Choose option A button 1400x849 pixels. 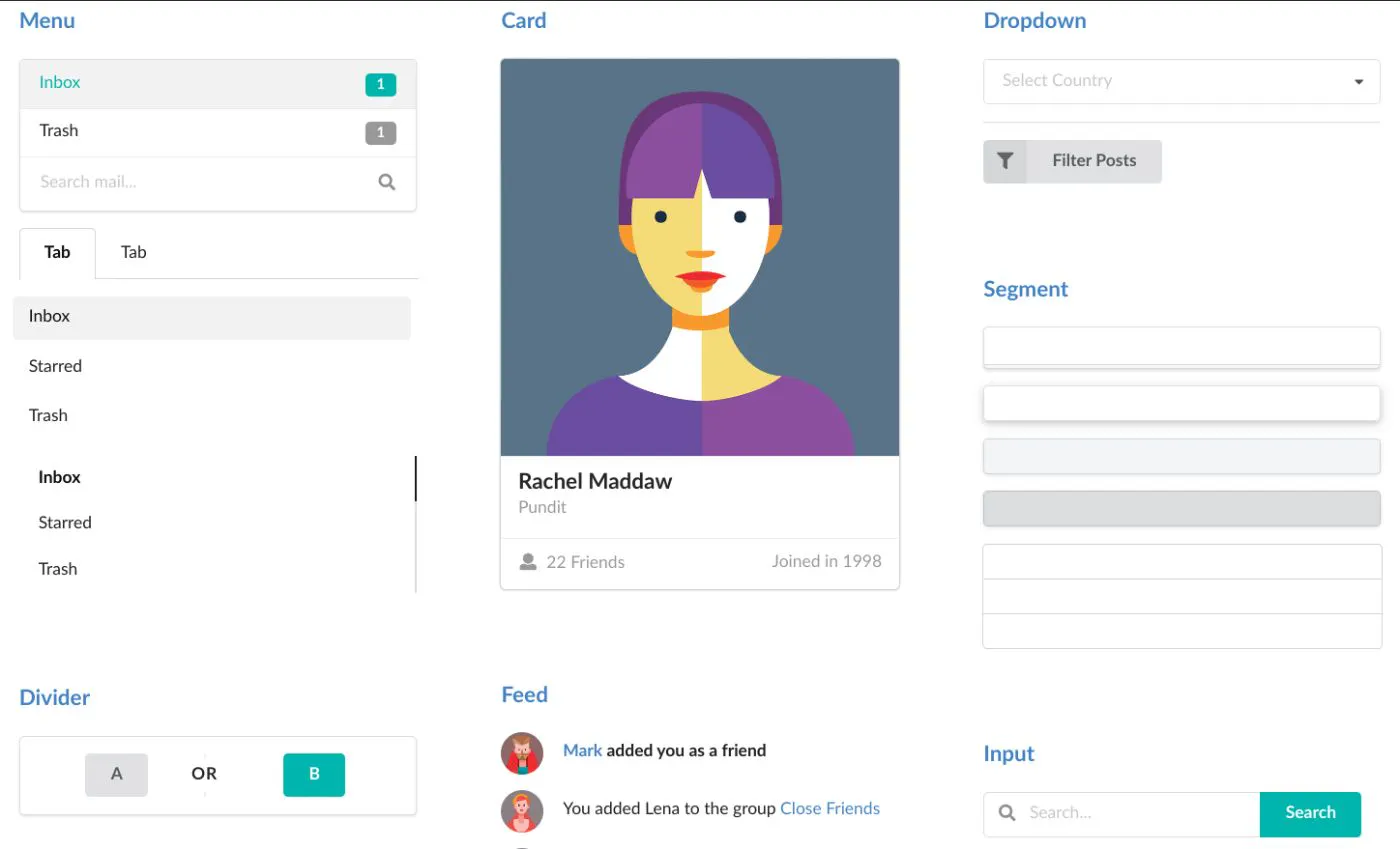click(116, 774)
